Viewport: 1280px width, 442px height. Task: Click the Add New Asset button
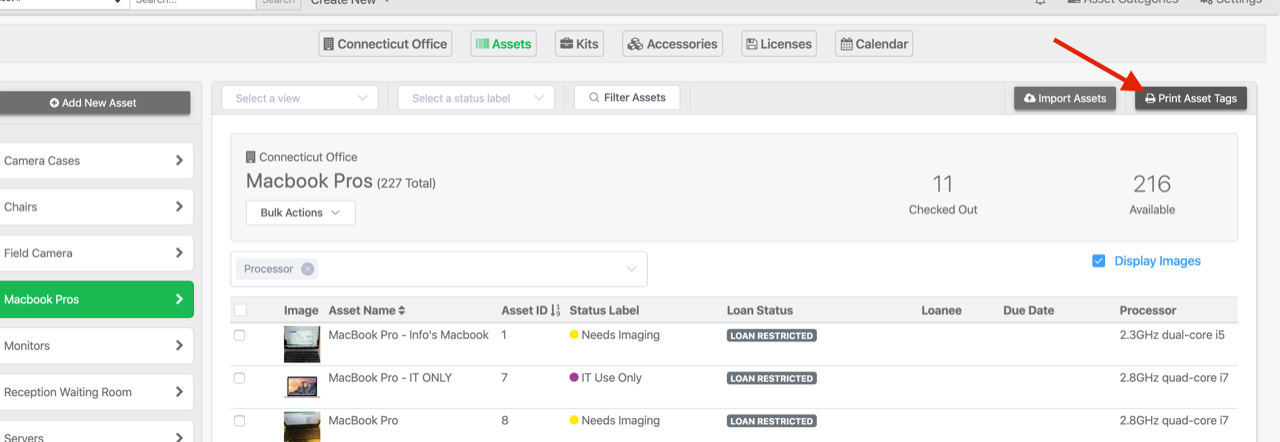93,103
